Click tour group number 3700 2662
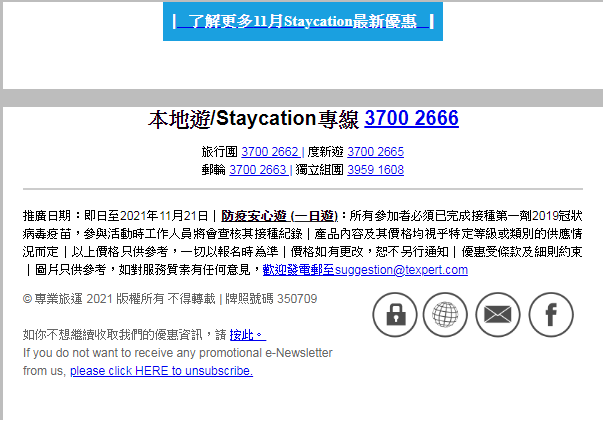 pos(270,152)
